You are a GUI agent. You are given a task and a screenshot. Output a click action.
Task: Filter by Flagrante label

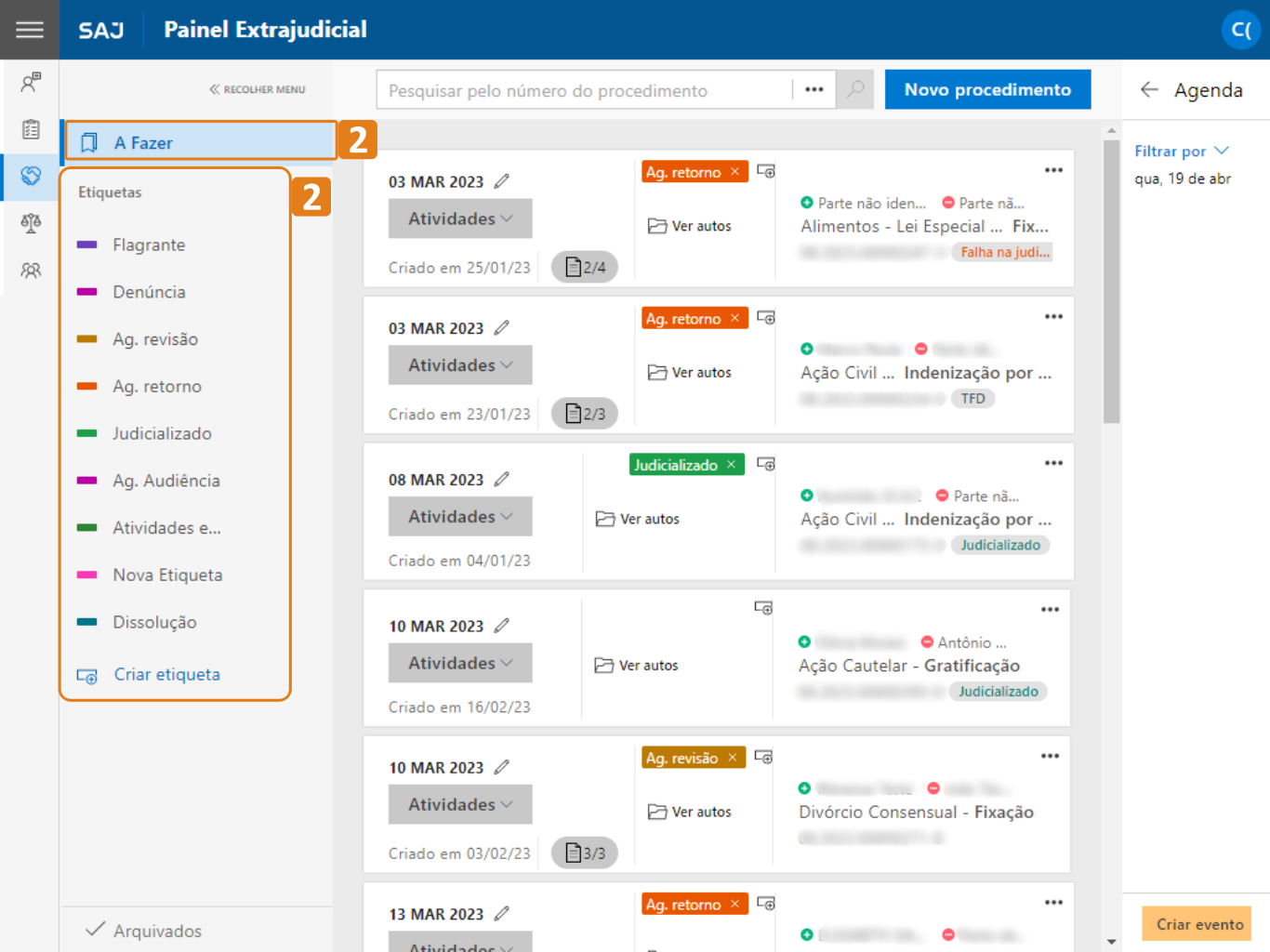click(x=149, y=245)
